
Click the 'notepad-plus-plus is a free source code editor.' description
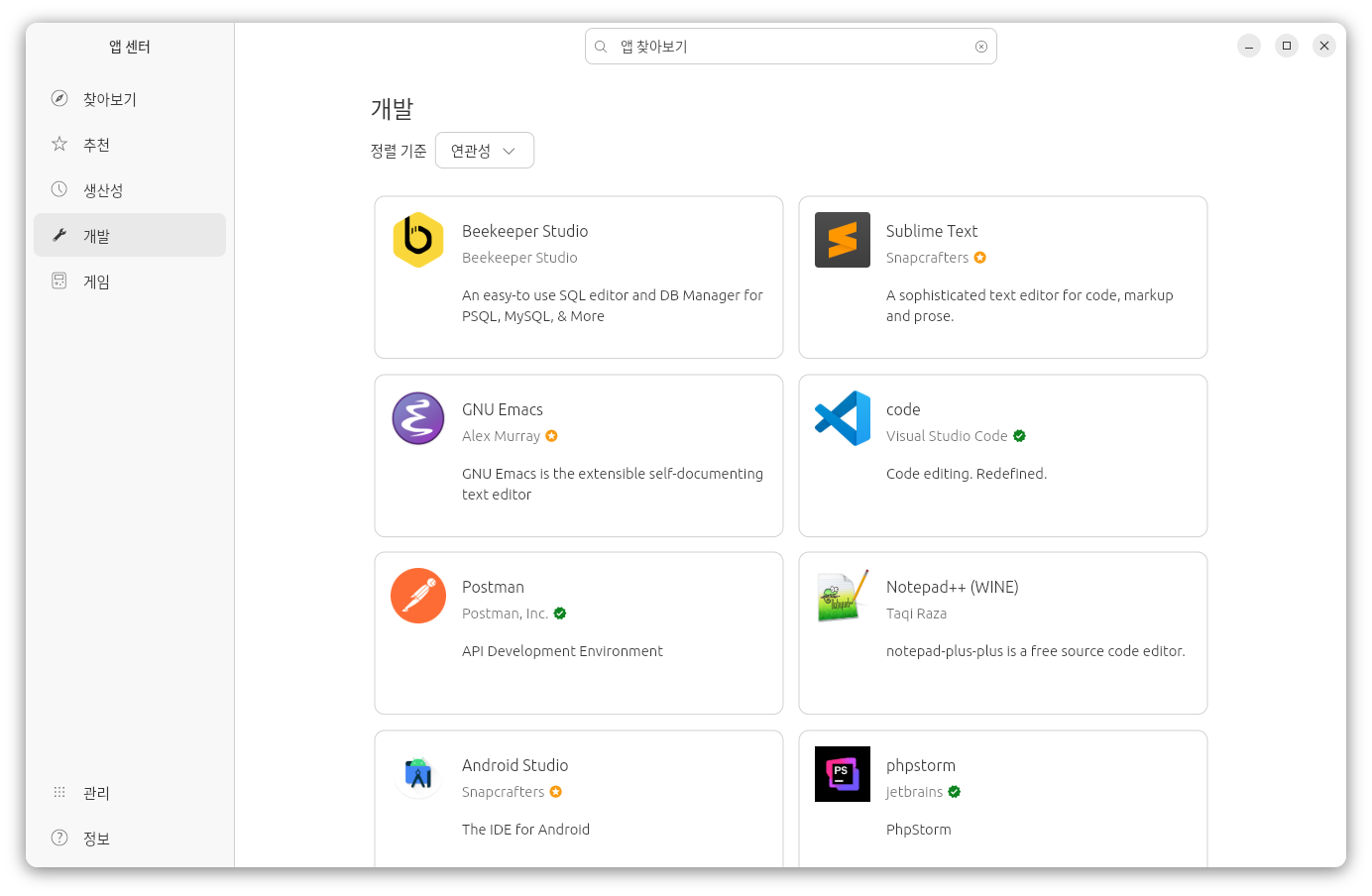tap(1036, 651)
